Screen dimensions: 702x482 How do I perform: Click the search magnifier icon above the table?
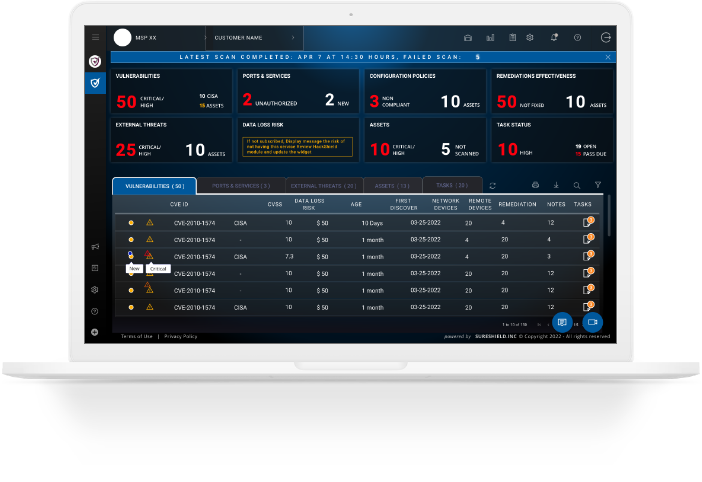coord(576,185)
